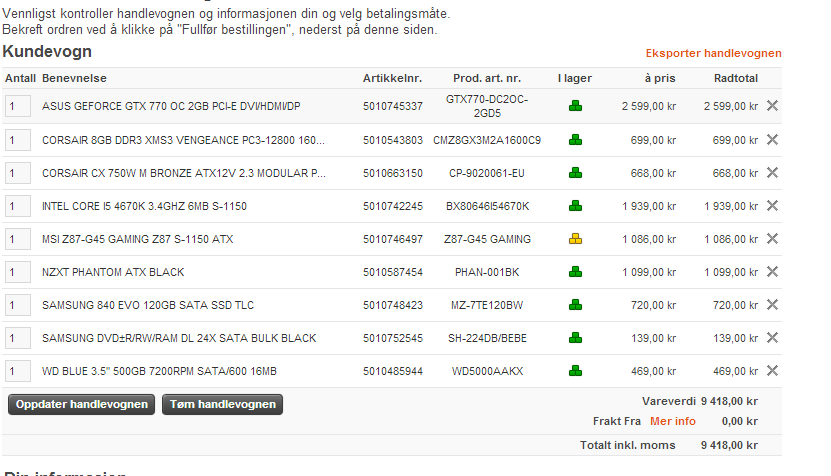Screen dimensions: 831x476
Task: Click green stock icon for ASUS GTX 770
Action: point(575,106)
